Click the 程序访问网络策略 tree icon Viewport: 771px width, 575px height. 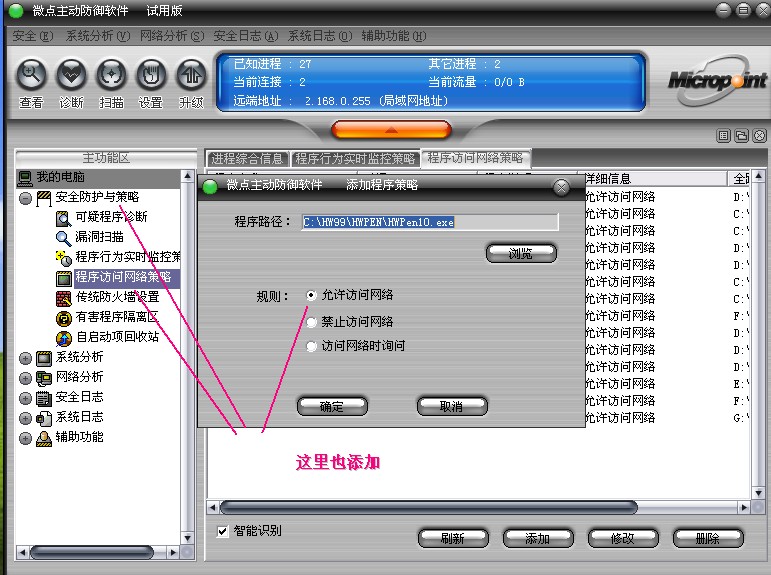pos(63,278)
